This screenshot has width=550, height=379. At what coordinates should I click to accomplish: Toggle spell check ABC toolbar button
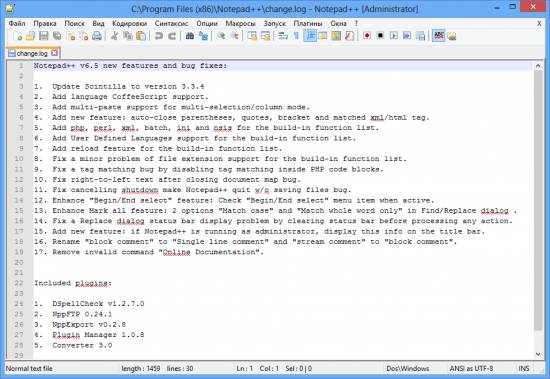pyautogui.click(x=438, y=36)
